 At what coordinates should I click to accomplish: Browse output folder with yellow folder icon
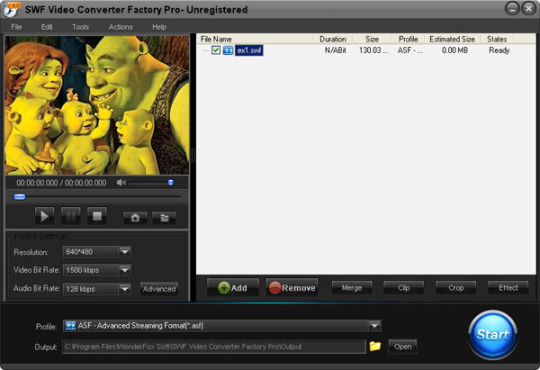(x=375, y=346)
